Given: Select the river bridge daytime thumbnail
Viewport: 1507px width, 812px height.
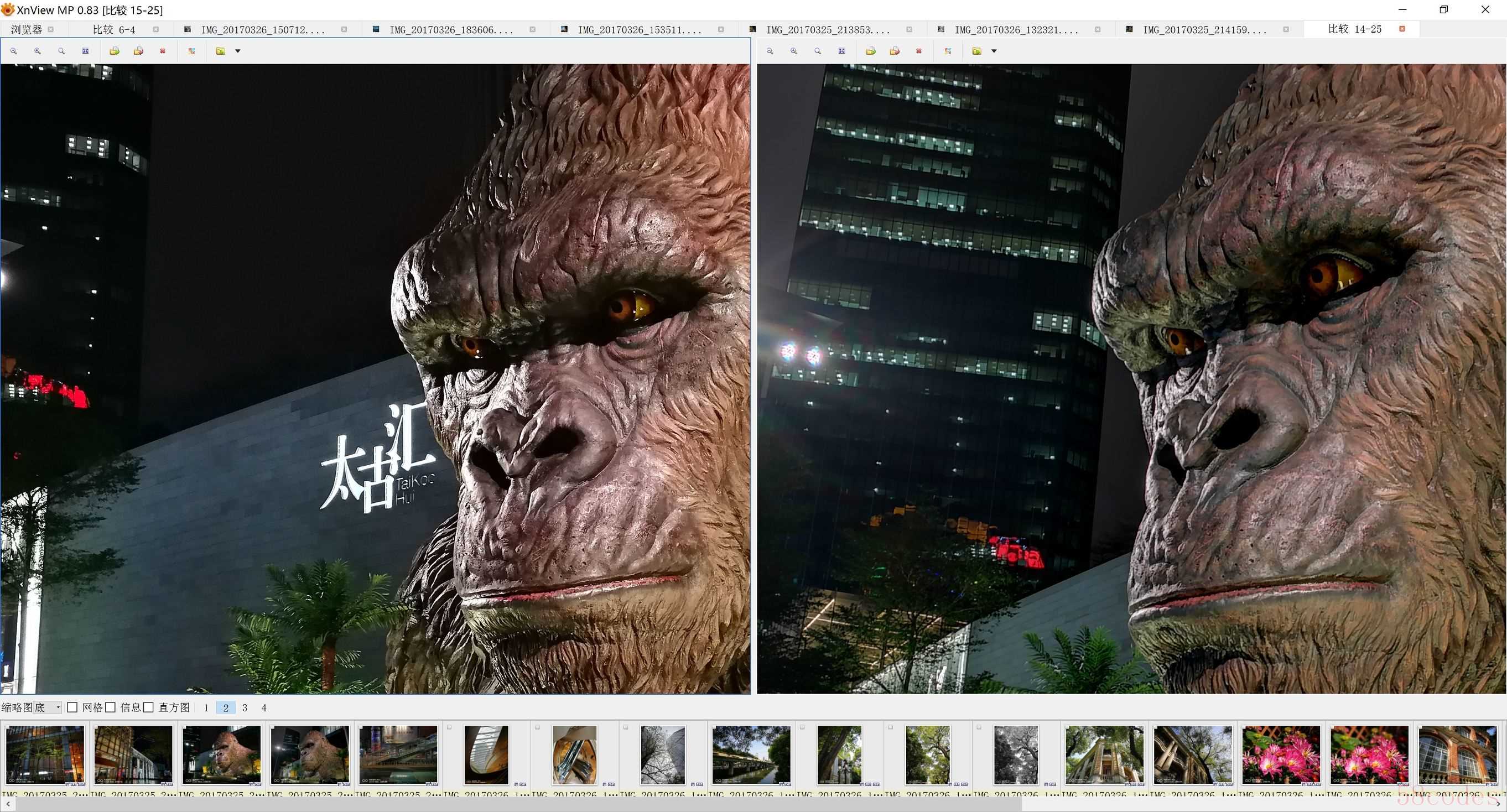Looking at the screenshot, I should pyautogui.click(x=752, y=754).
